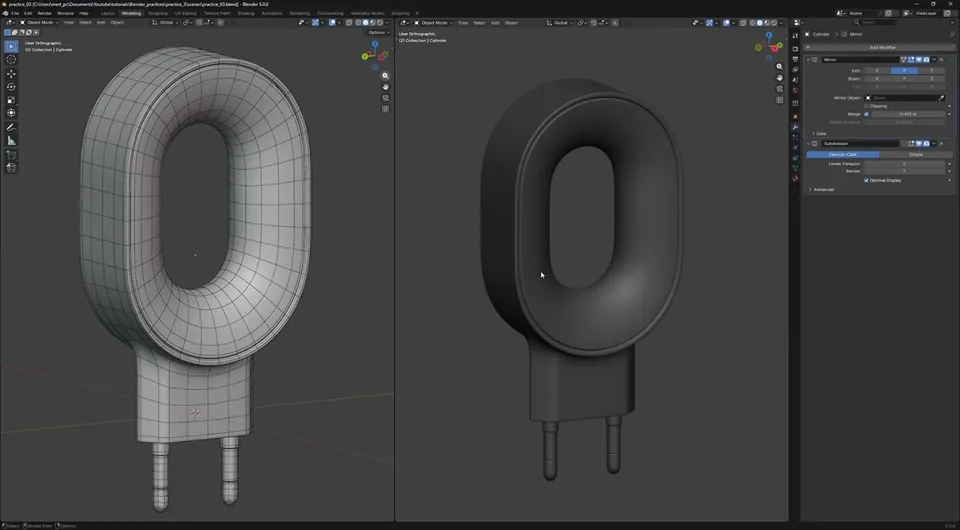Toggle Mirror modifier edit mode display icon

pyautogui.click(x=911, y=59)
